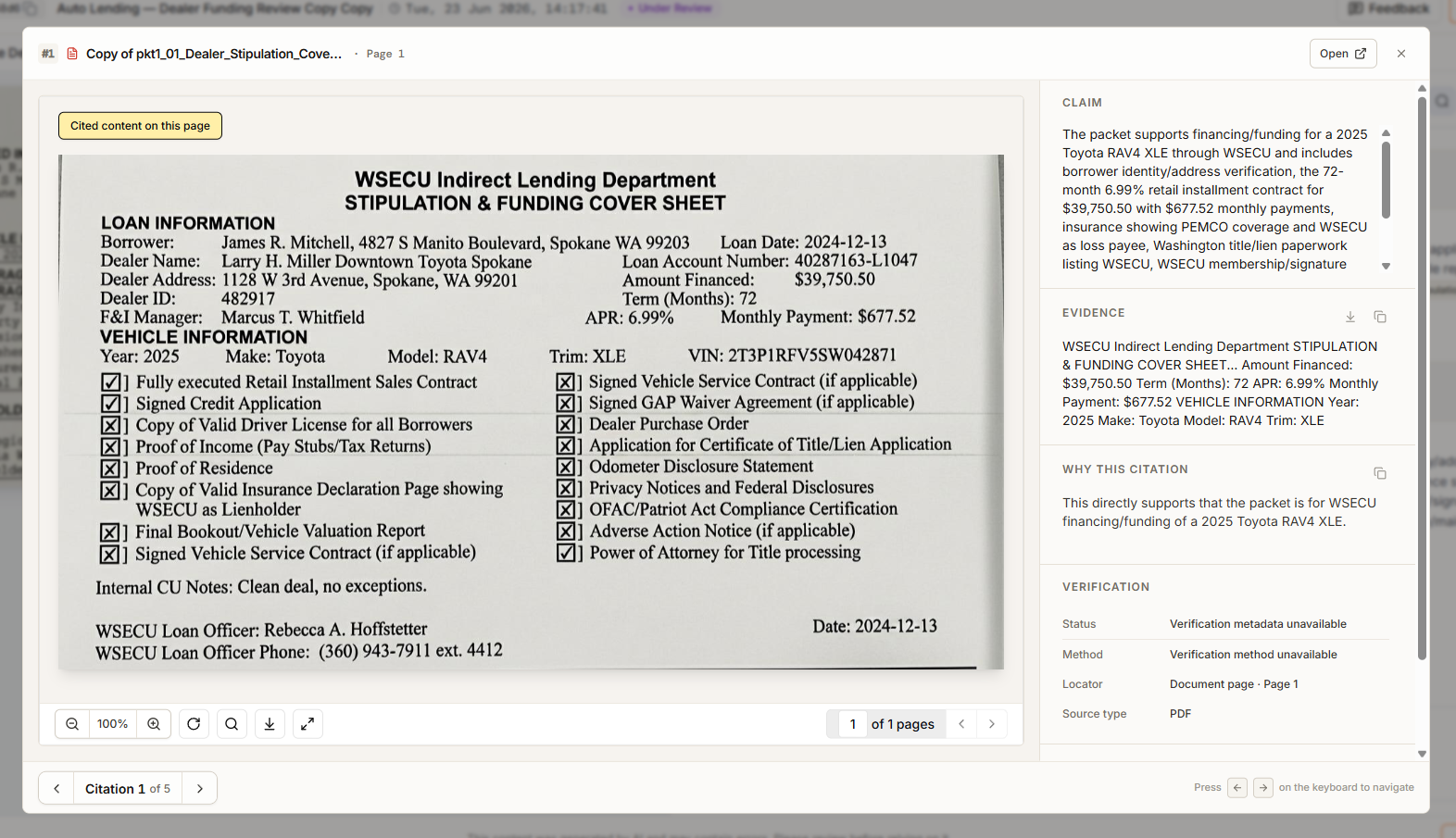Click Verification method unavailable value

[1253, 655]
